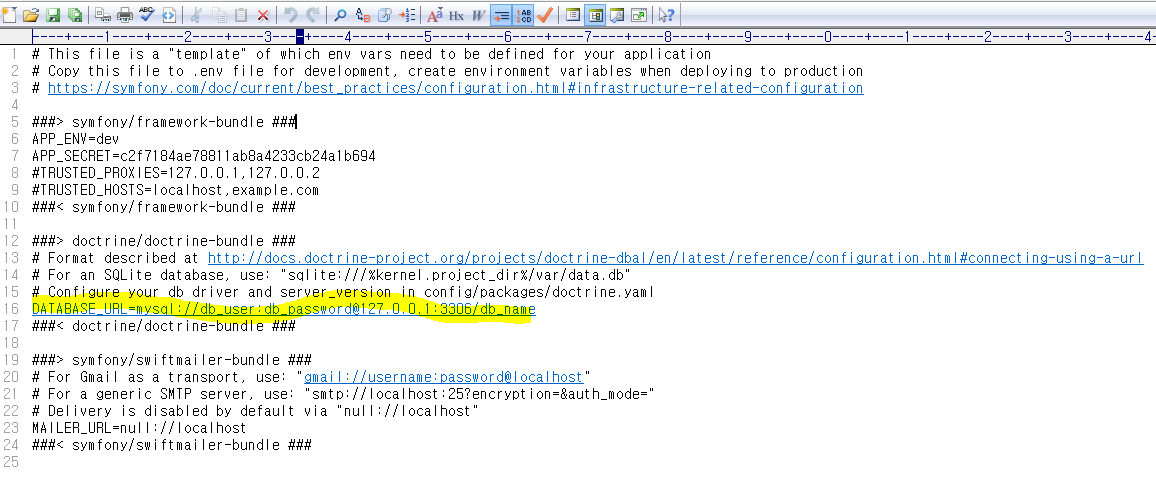Click the New document icon

click(11, 15)
